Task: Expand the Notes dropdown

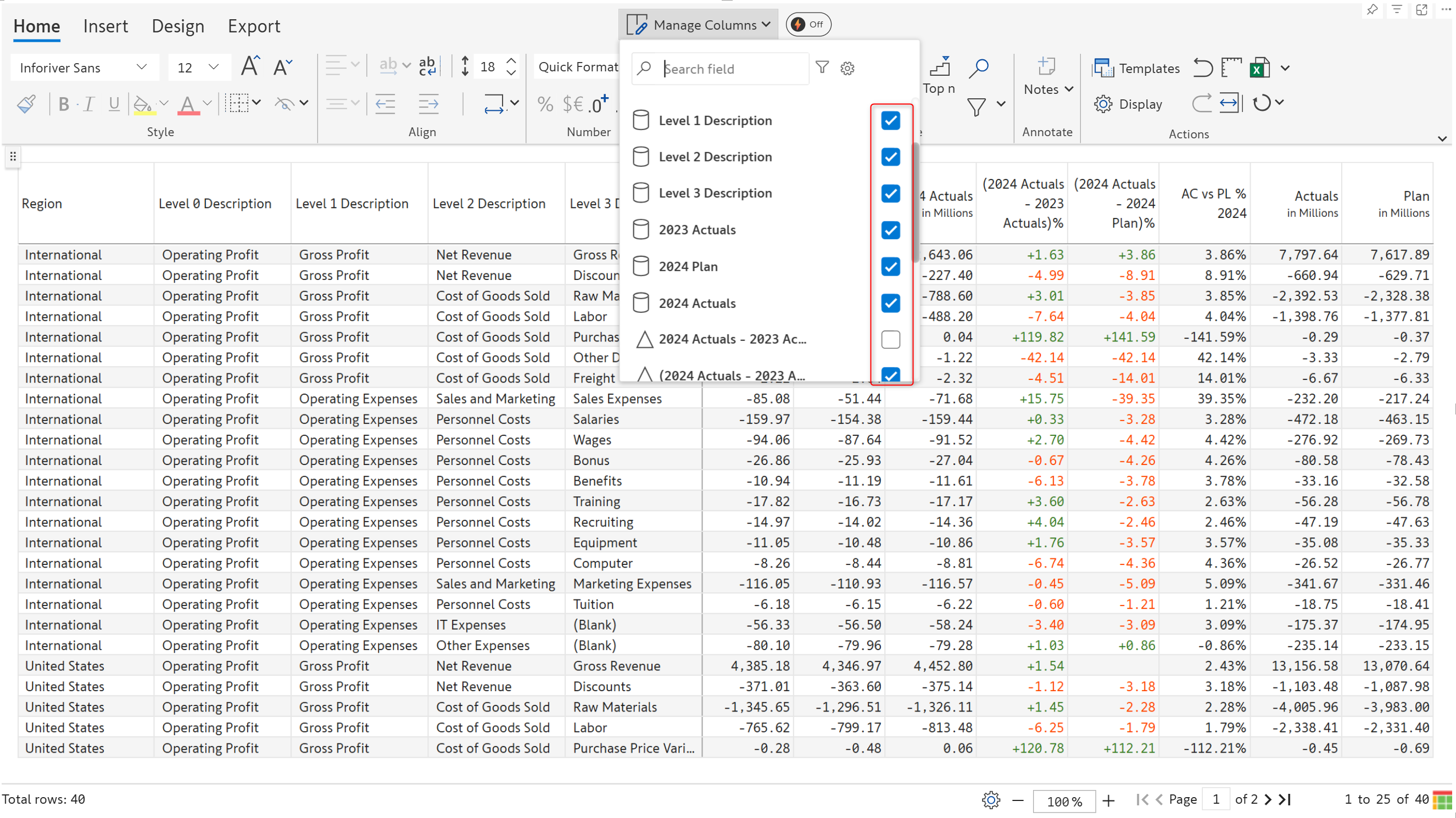Action: 1048,89
